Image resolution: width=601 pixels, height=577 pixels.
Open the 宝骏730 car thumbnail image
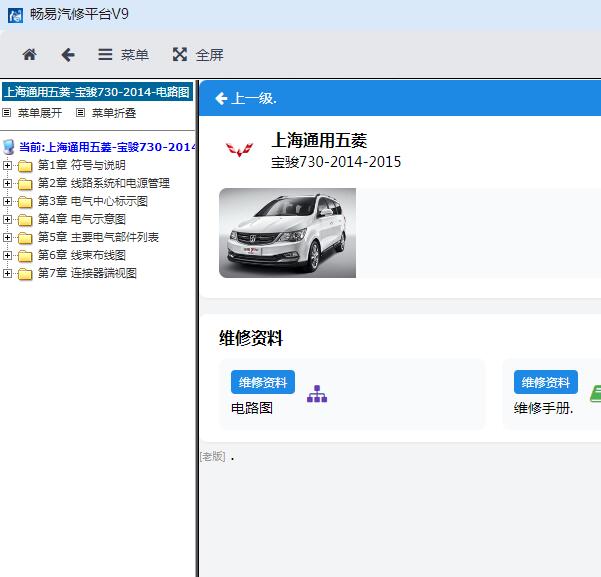287,233
